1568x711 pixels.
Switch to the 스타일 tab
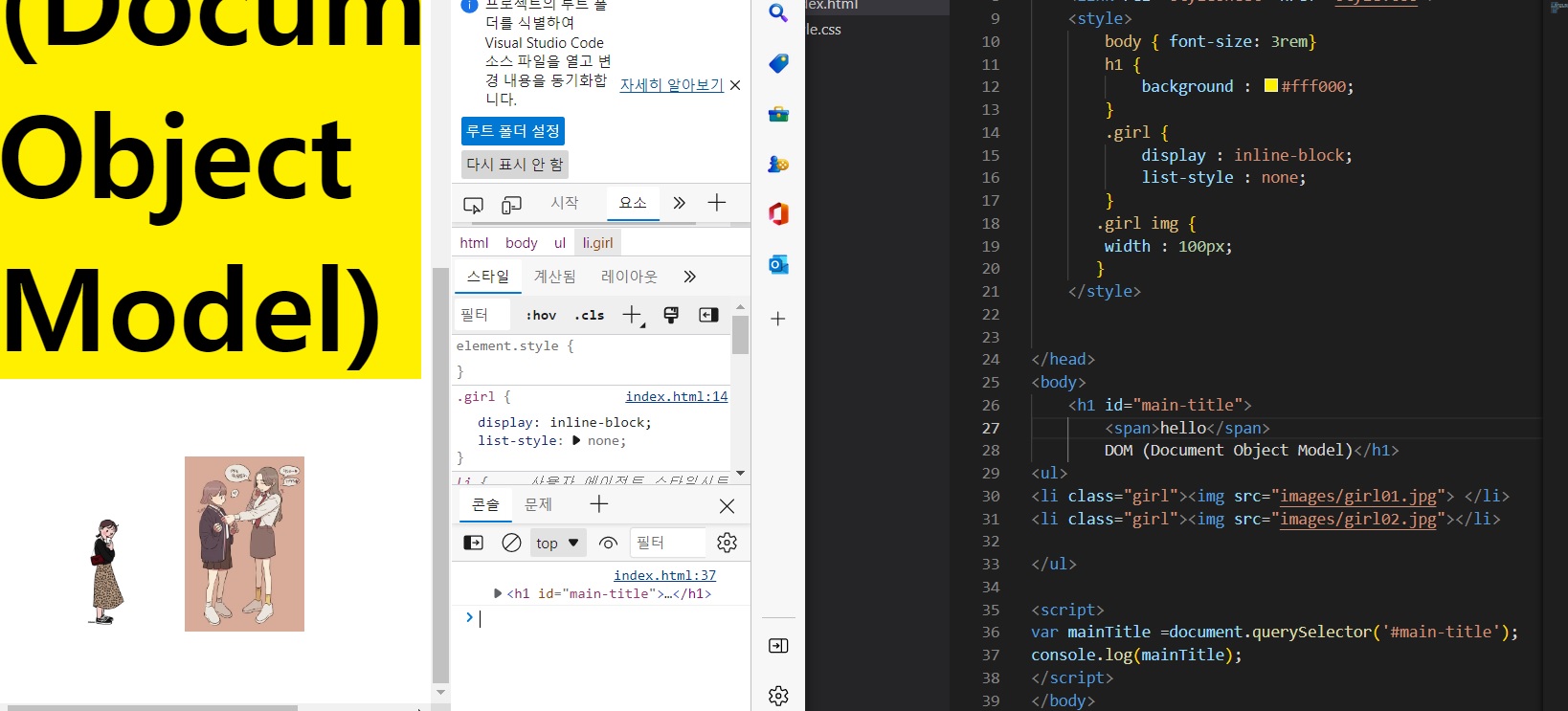point(488,277)
